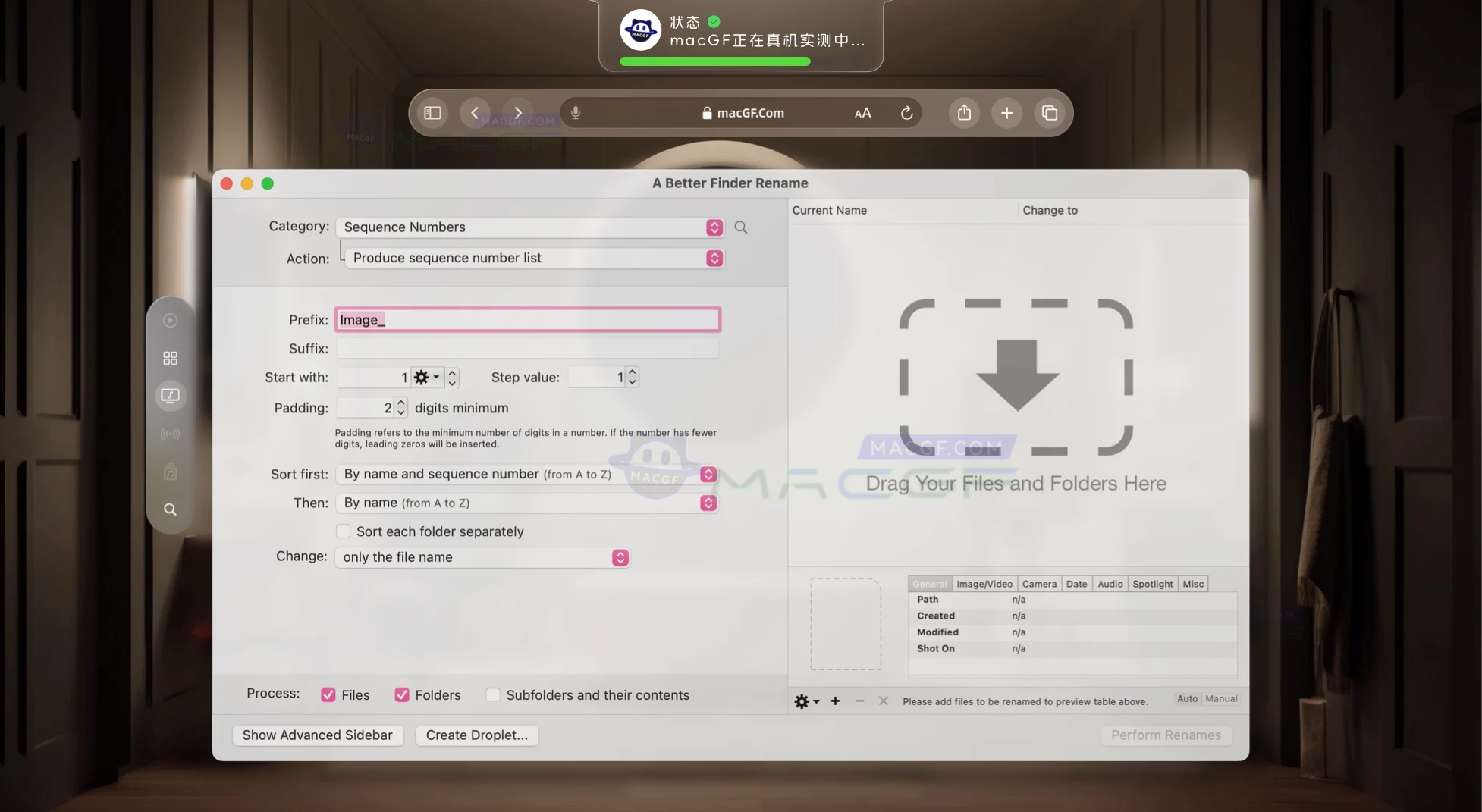
Task: Uncheck the Folders checkbox
Action: 402,695
